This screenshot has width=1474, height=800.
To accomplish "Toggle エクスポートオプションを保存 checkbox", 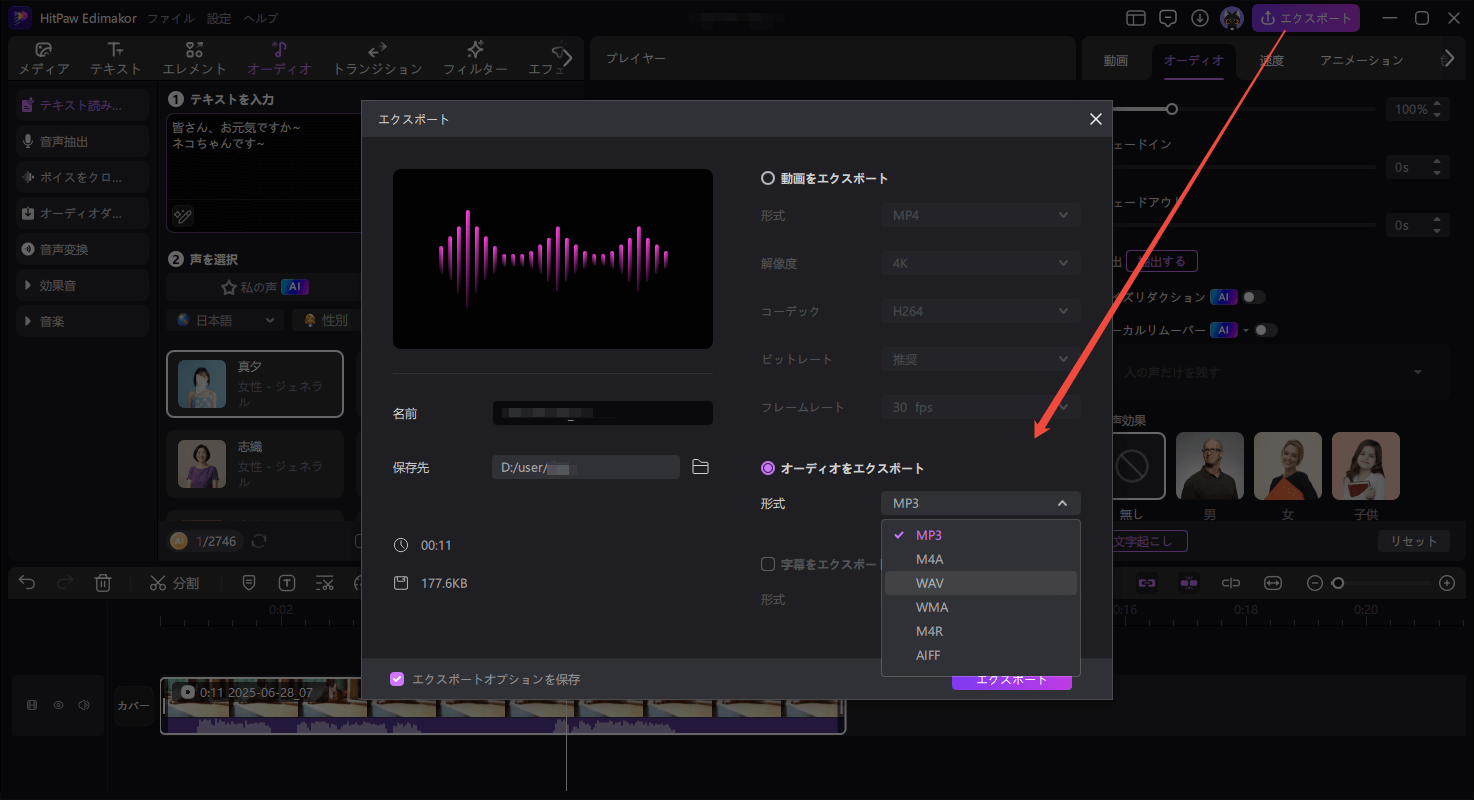I will click(x=397, y=679).
